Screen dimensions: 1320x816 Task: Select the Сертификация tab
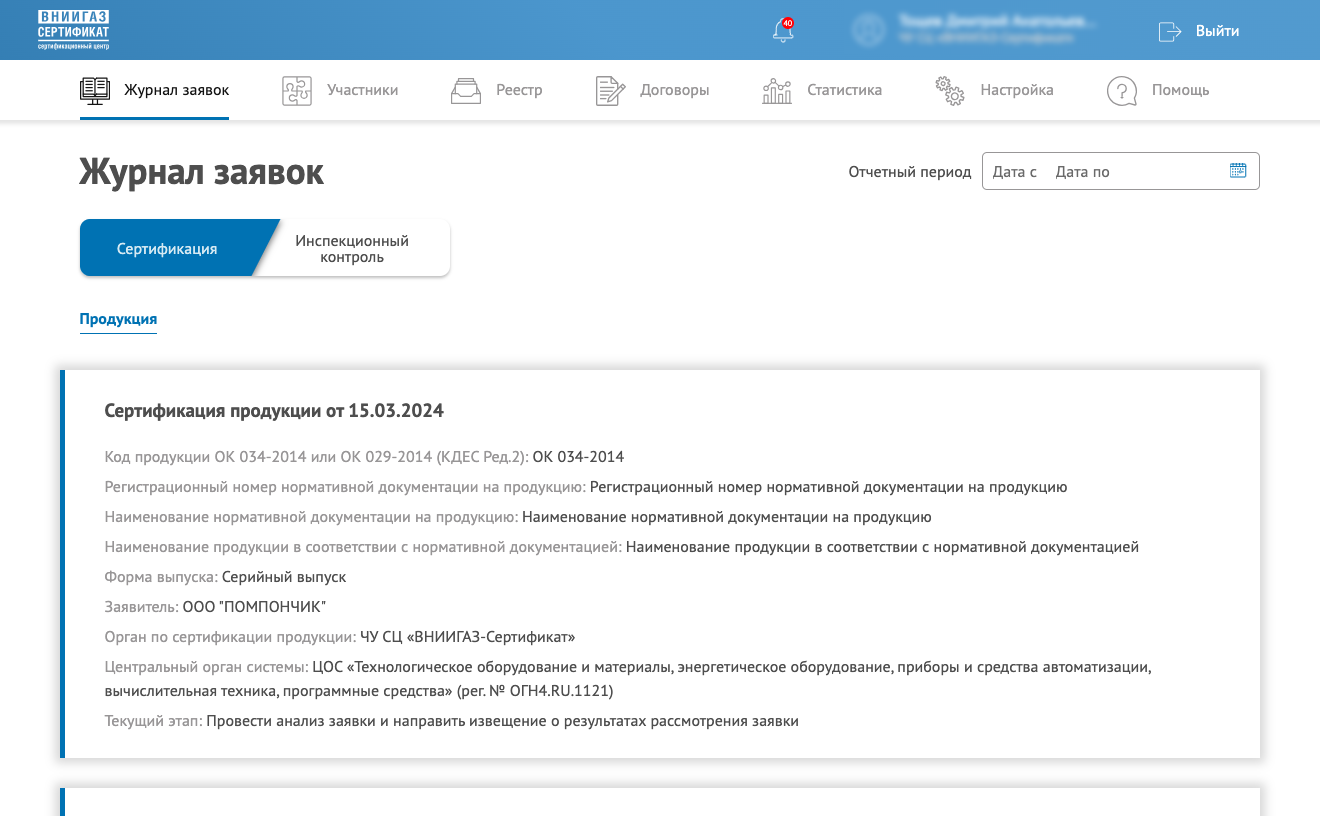coord(167,249)
